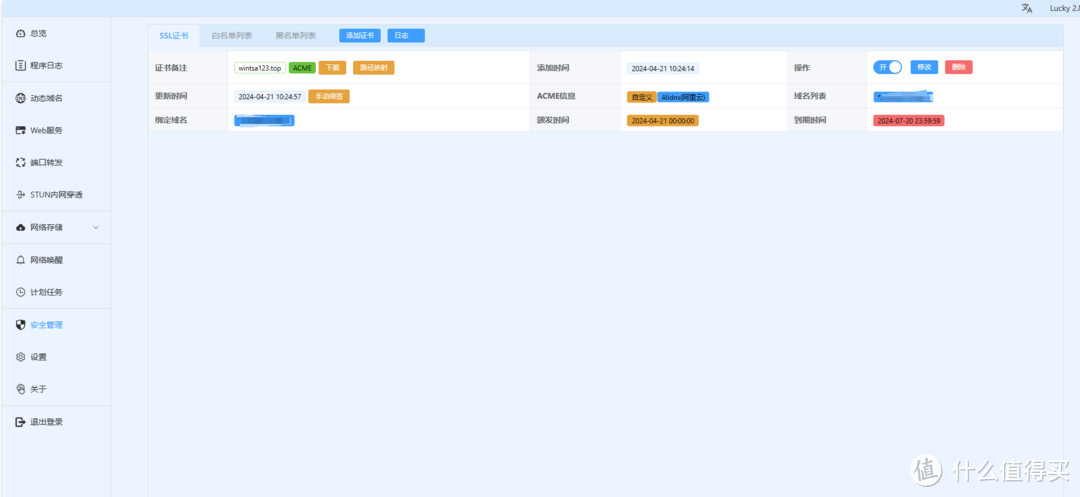
Task: Click the translate icon in top bar
Action: point(1027,8)
